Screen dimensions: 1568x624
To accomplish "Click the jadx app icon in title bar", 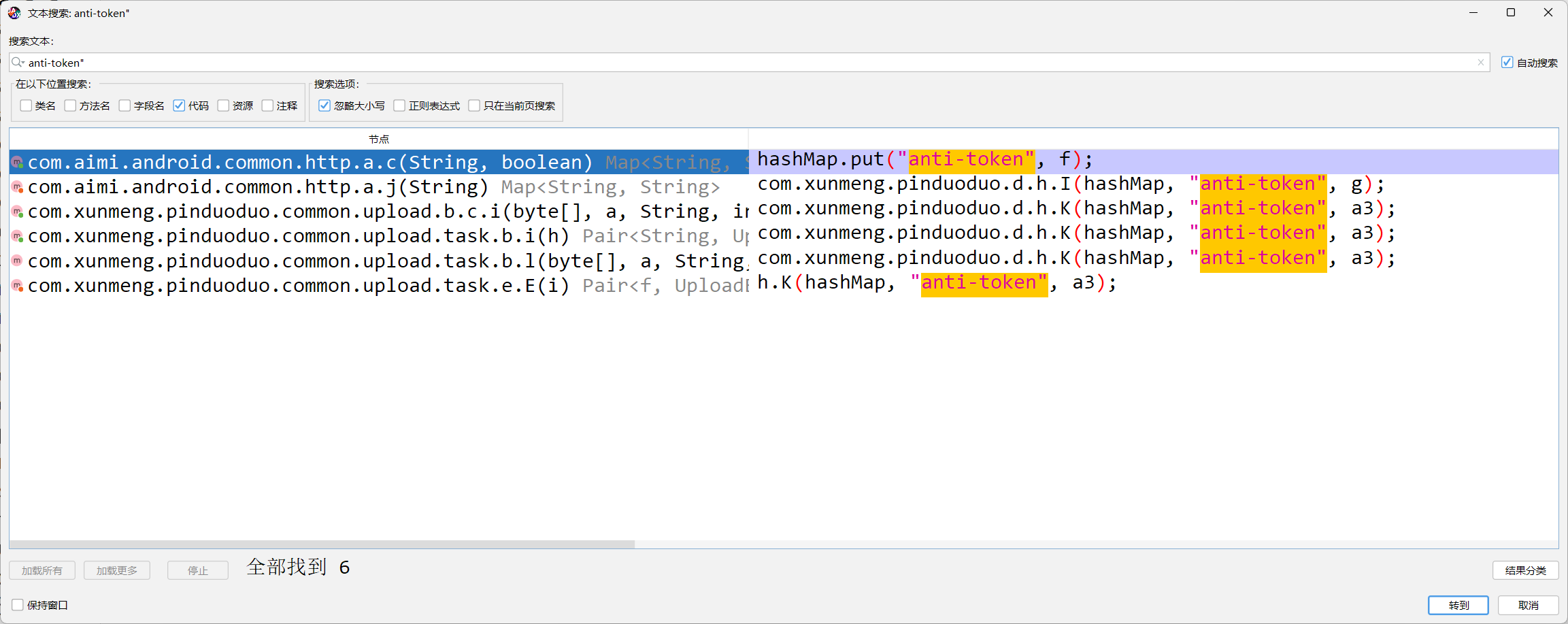I will click(x=14, y=12).
